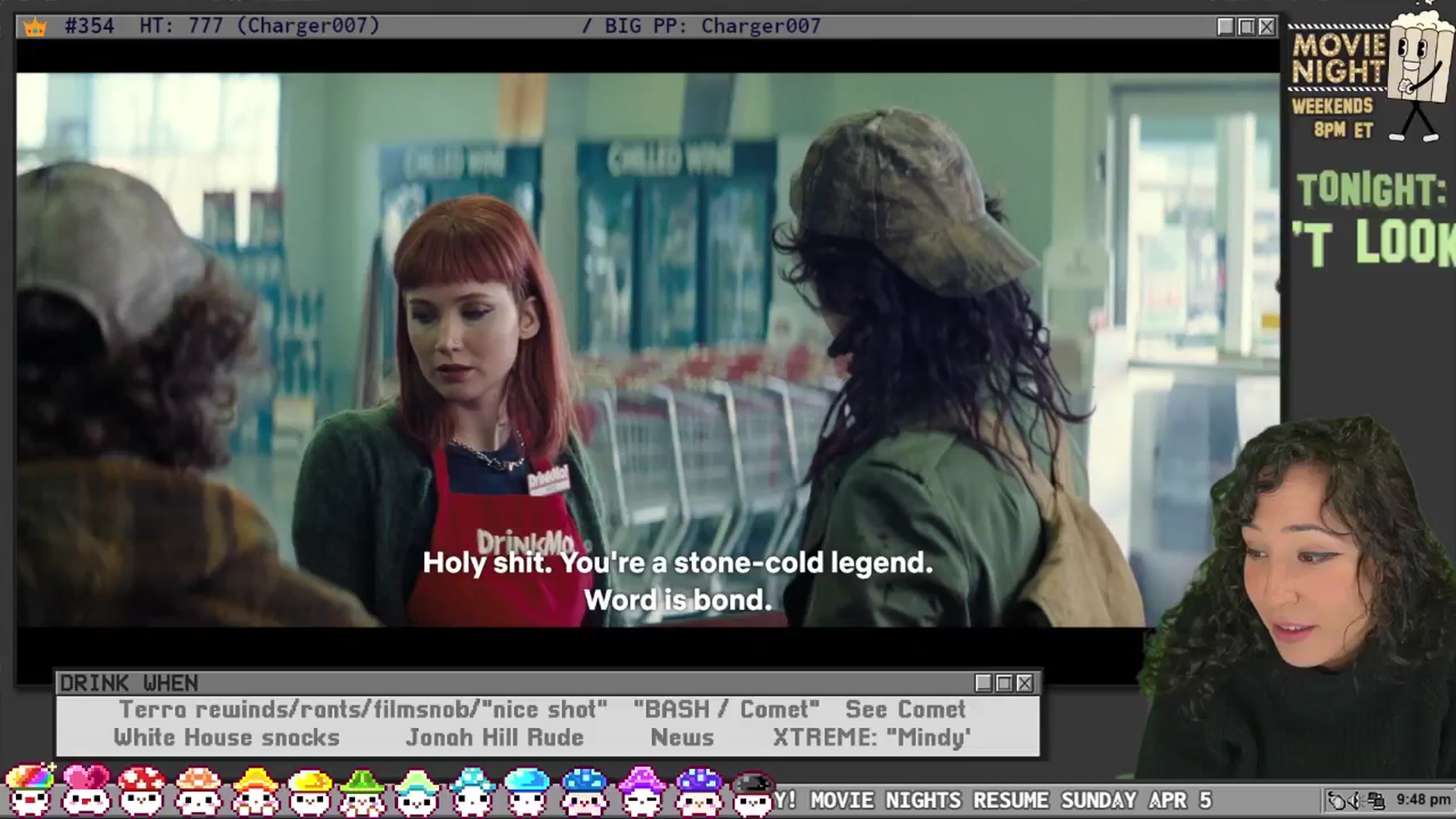
Task: Select the peach checkered-cap mushroom icon
Action: click(197, 790)
